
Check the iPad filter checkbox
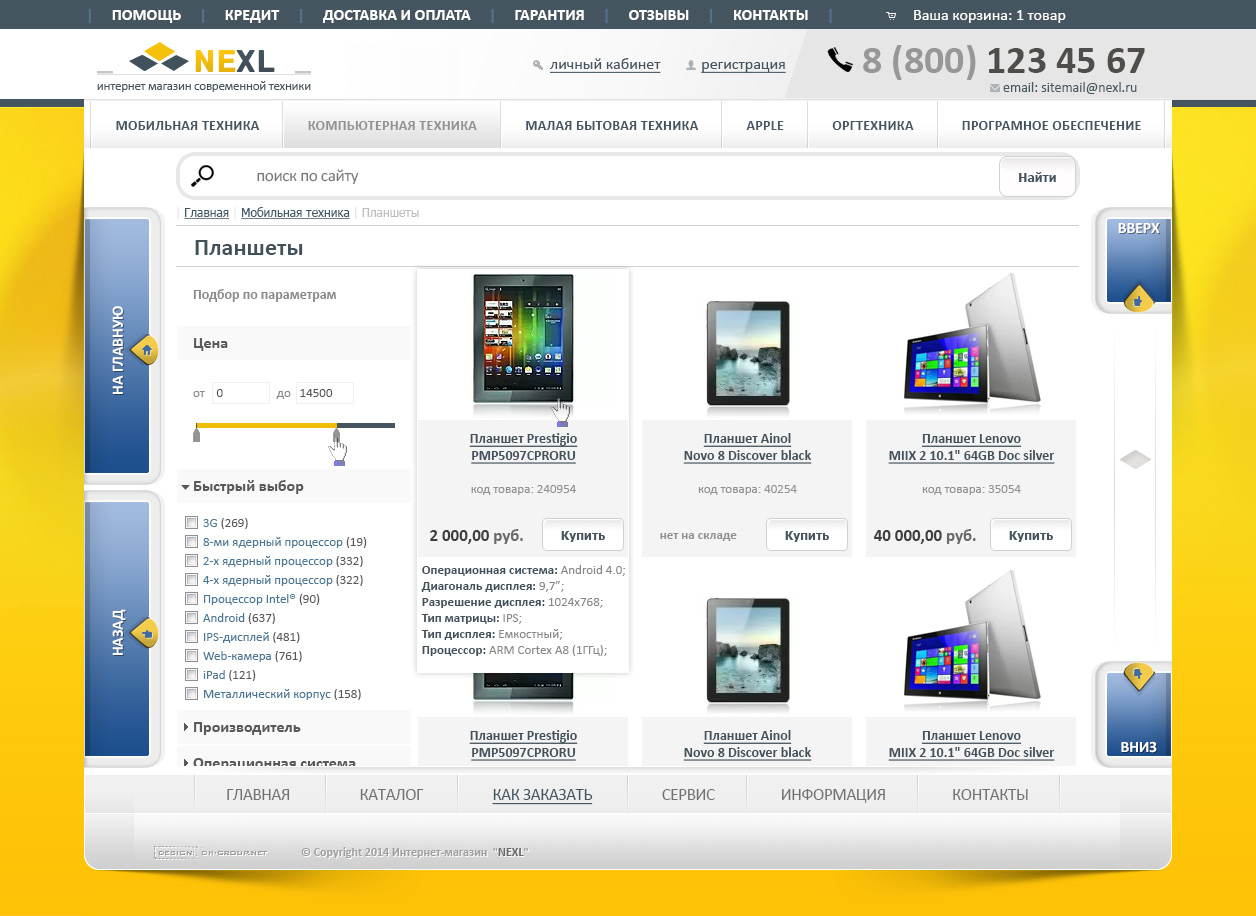click(x=191, y=674)
